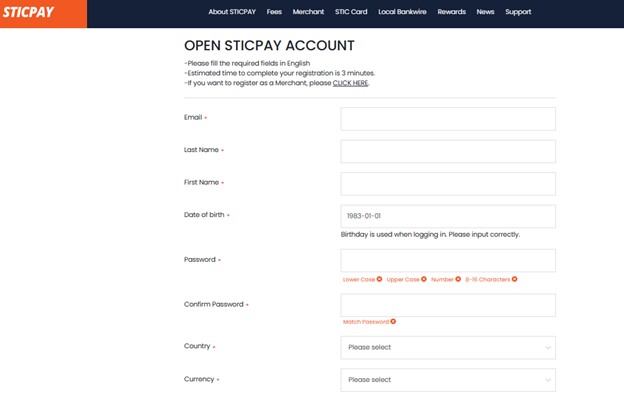Click the Number requirement X icon
This screenshot has height=393, width=624.
[458, 279]
